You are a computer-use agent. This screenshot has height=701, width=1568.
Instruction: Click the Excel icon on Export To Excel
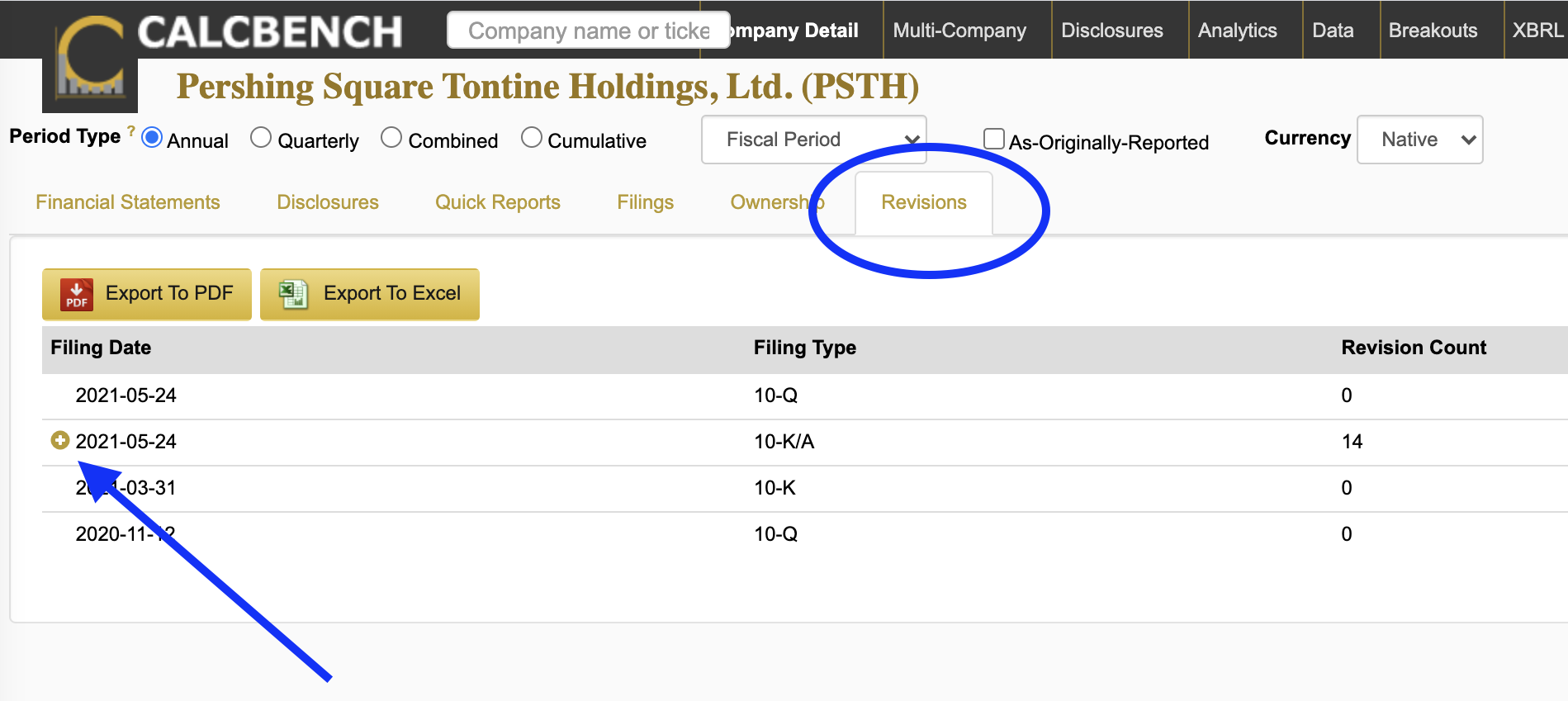tap(293, 294)
